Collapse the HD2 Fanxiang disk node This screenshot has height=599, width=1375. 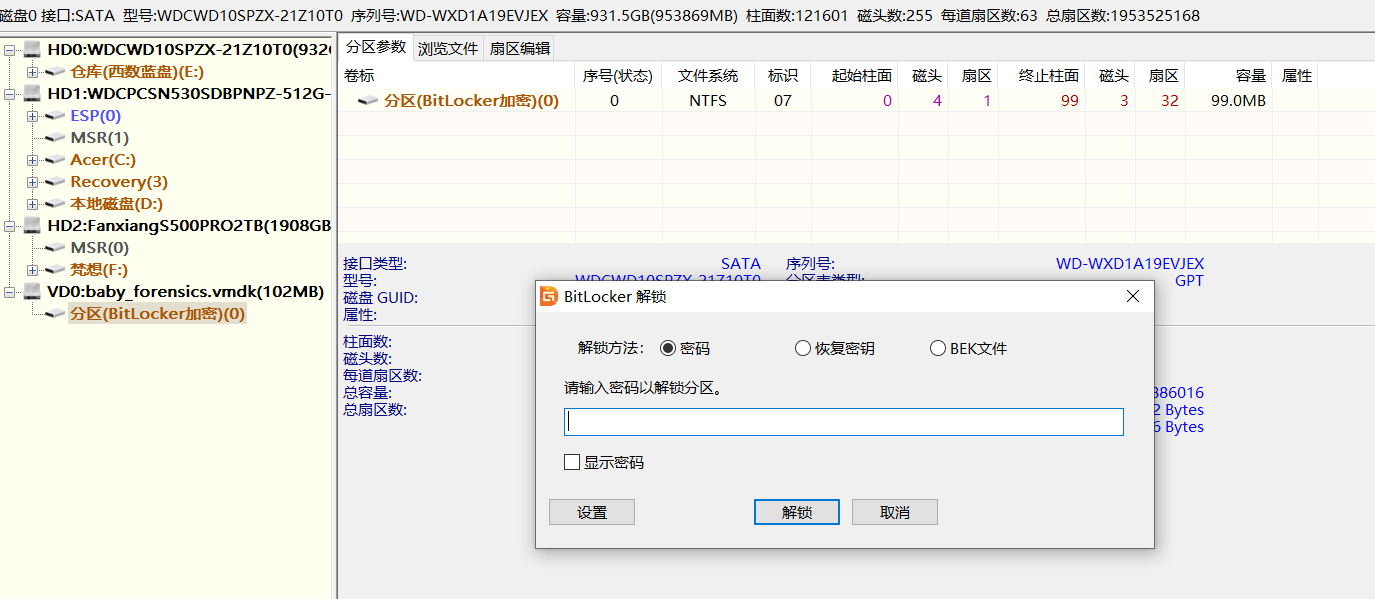point(10,225)
